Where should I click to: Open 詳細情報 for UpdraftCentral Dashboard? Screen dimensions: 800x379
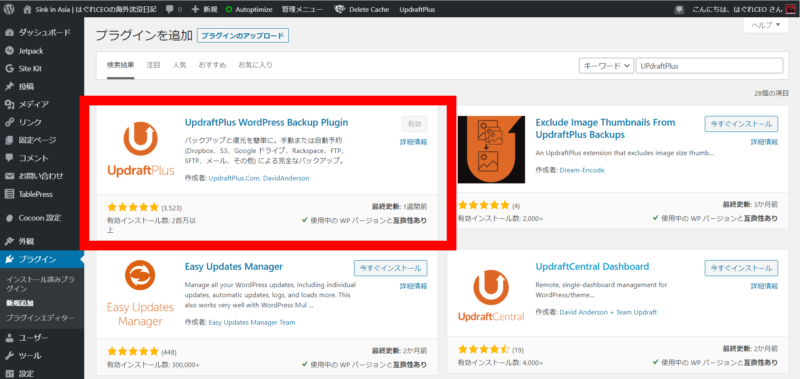(x=764, y=287)
